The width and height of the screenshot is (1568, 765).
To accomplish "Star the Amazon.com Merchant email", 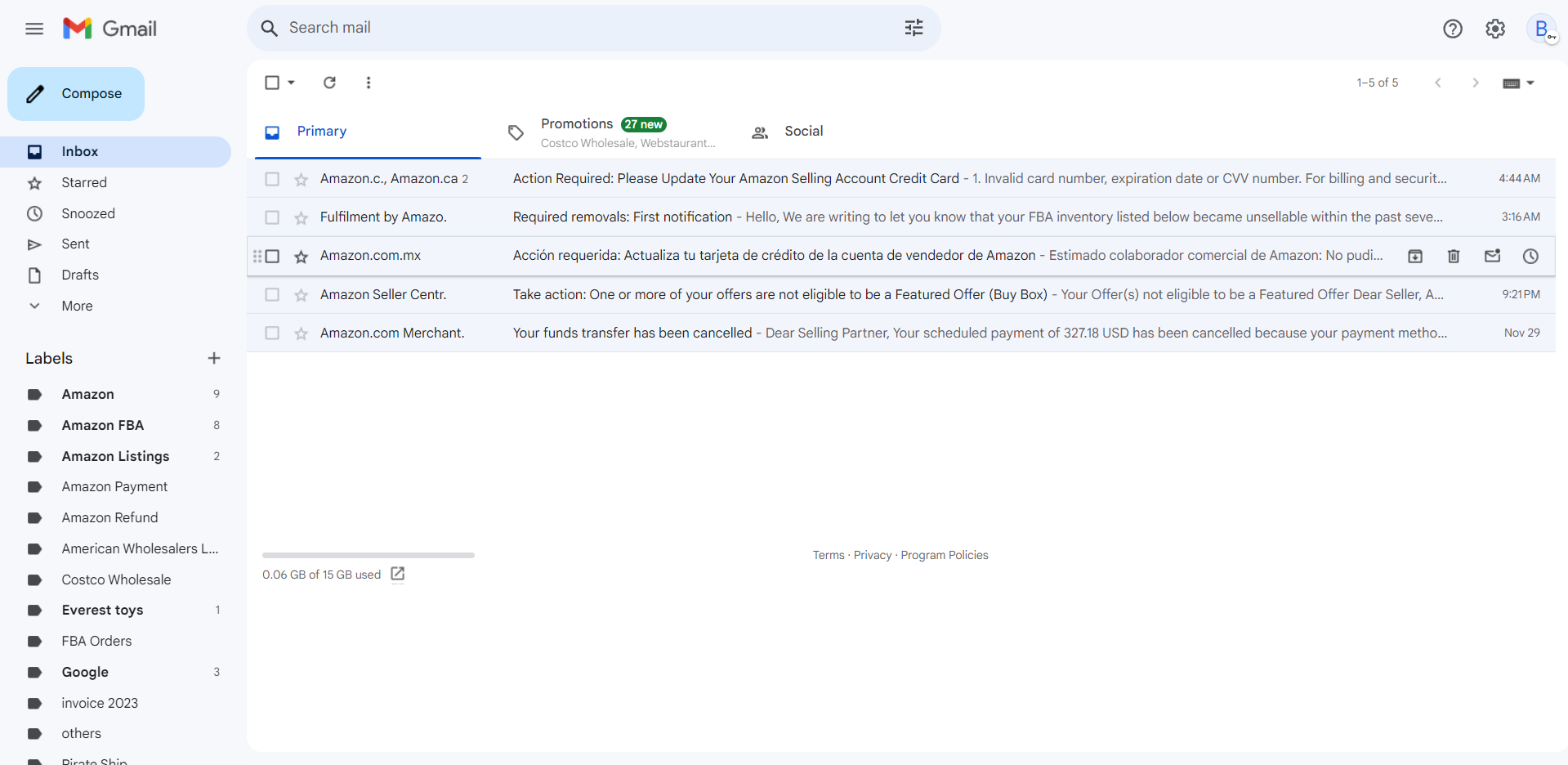I will 302,333.
